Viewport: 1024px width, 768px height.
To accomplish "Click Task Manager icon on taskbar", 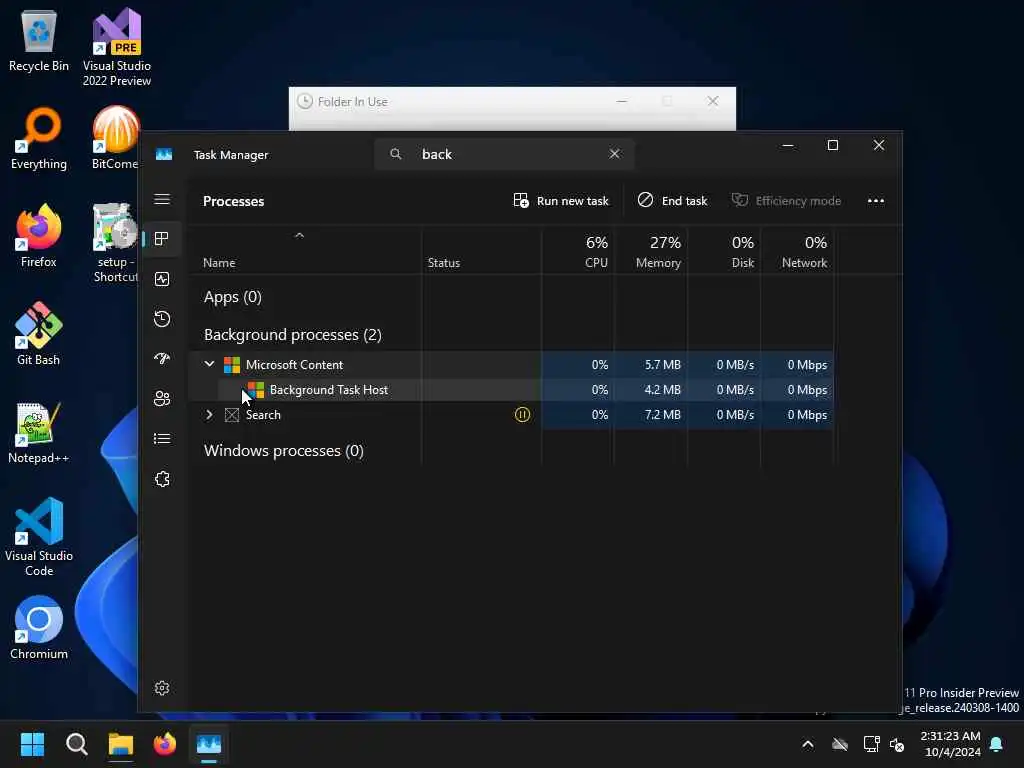I will pos(209,744).
